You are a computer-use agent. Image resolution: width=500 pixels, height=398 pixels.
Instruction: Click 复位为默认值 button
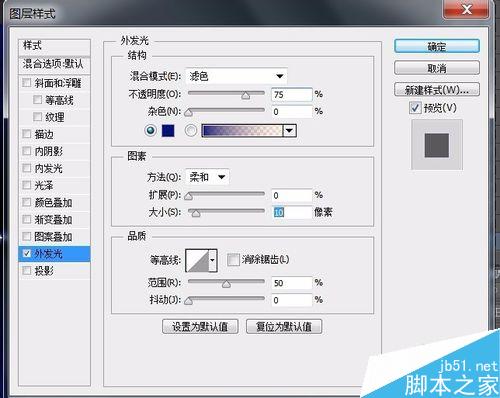(284, 326)
